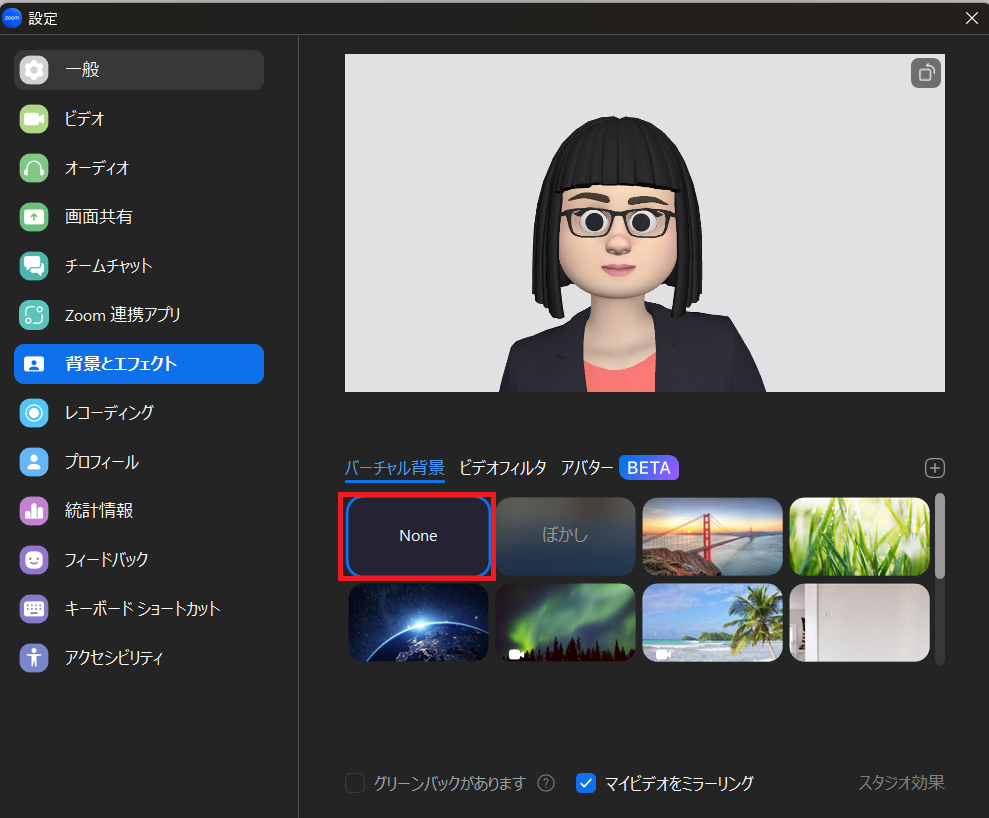Click the background list vertical scrollbar
The image size is (989, 818).
click(x=939, y=536)
